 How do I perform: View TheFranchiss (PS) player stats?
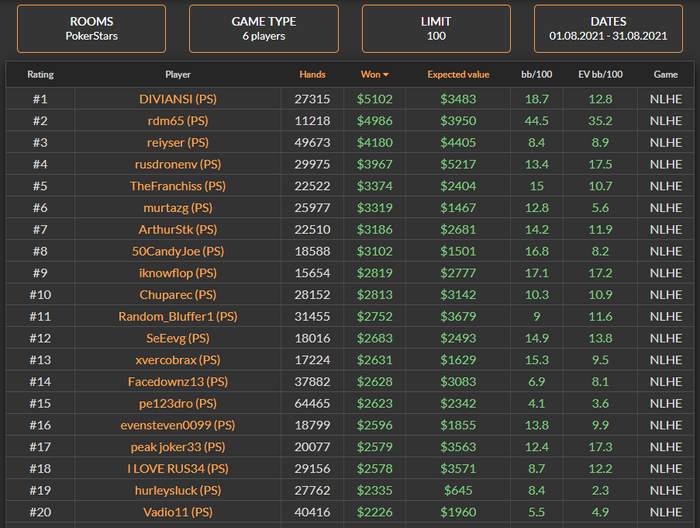pos(177,186)
